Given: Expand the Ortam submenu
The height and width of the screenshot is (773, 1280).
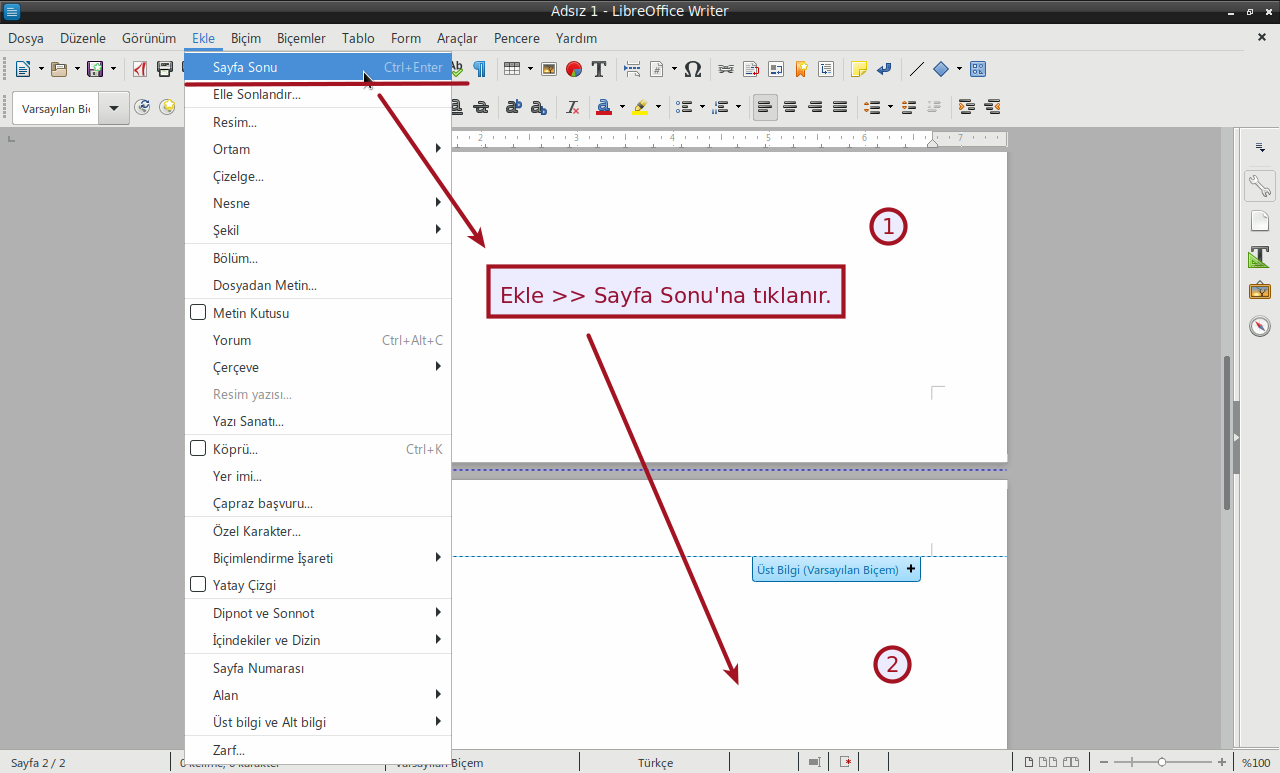Looking at the screenshot, I should 318,149.
